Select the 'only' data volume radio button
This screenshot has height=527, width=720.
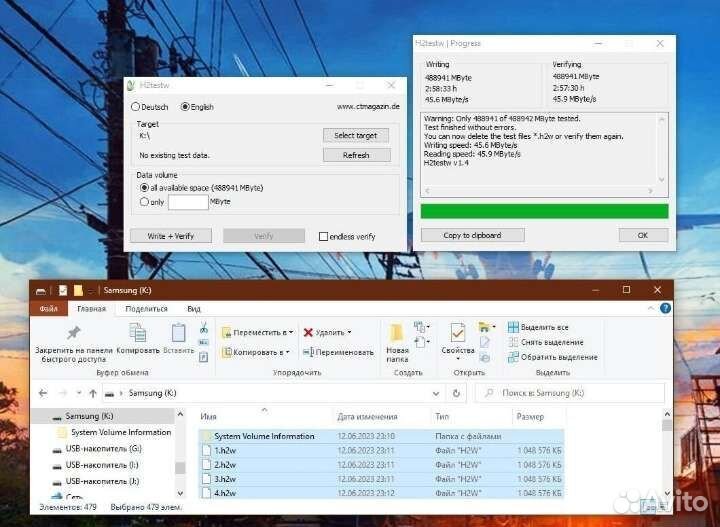click(144, 201)
